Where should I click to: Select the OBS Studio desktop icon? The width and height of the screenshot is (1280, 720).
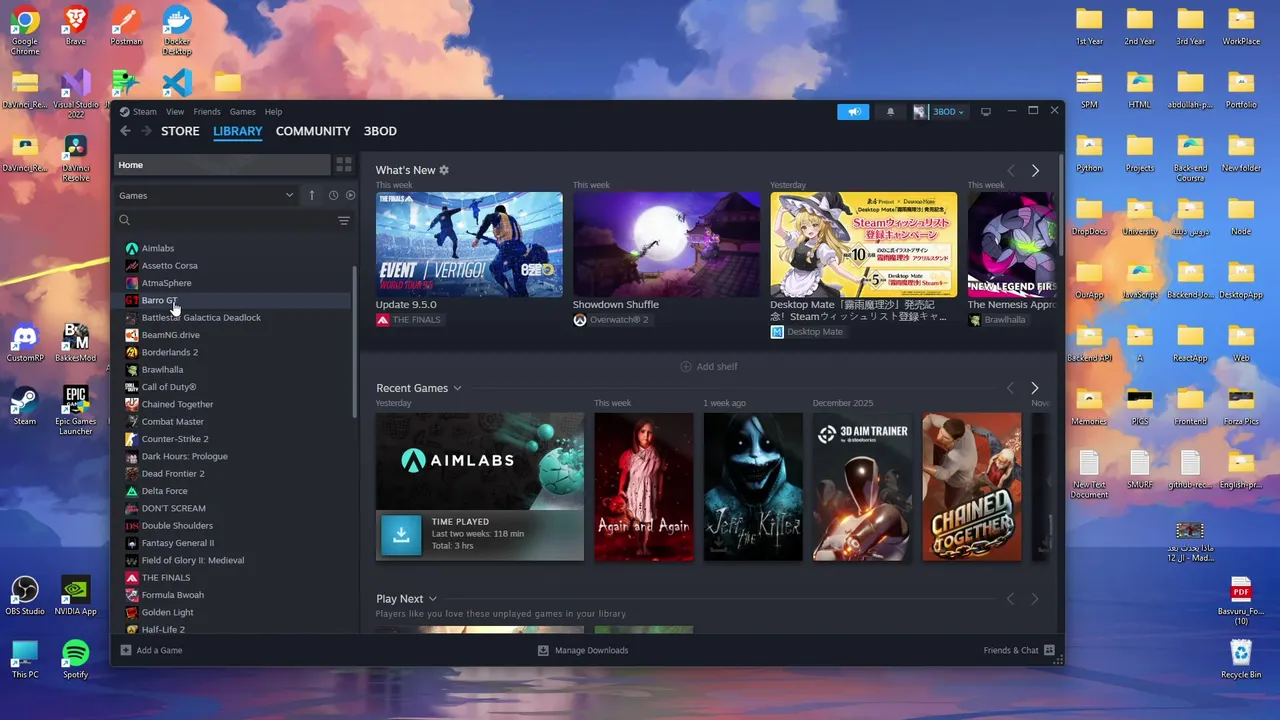point(25,597)
